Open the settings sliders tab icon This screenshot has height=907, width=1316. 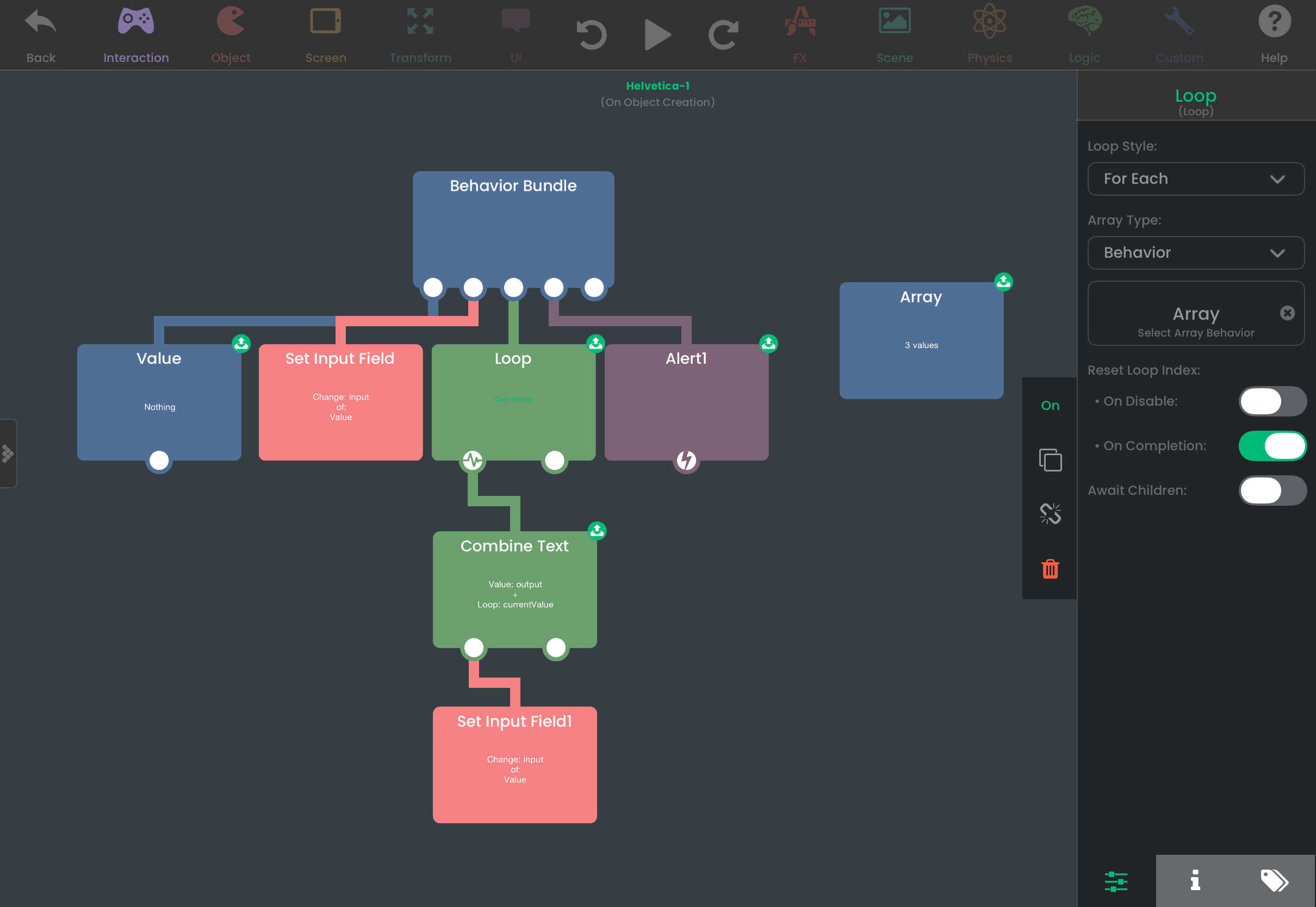(x=1116, y=881)
